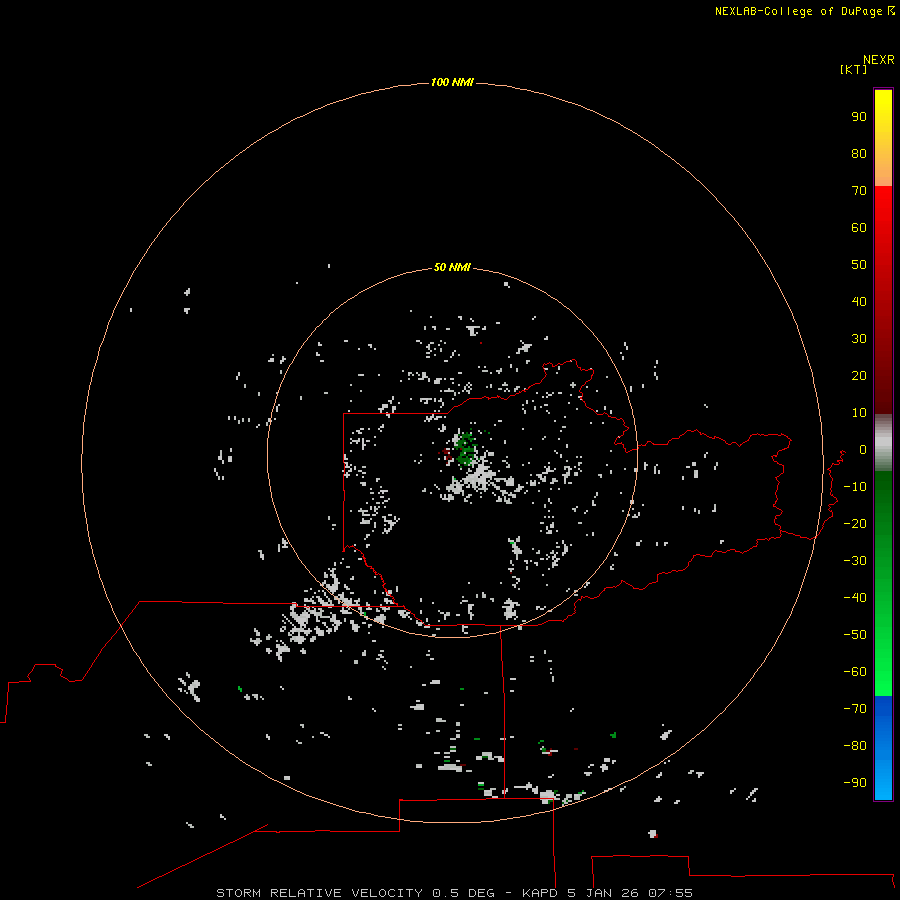The width and height of the screenshot is (900, 900).
Task: Click the -90 value on velocity scale
Action: click(x=855, y=783)
